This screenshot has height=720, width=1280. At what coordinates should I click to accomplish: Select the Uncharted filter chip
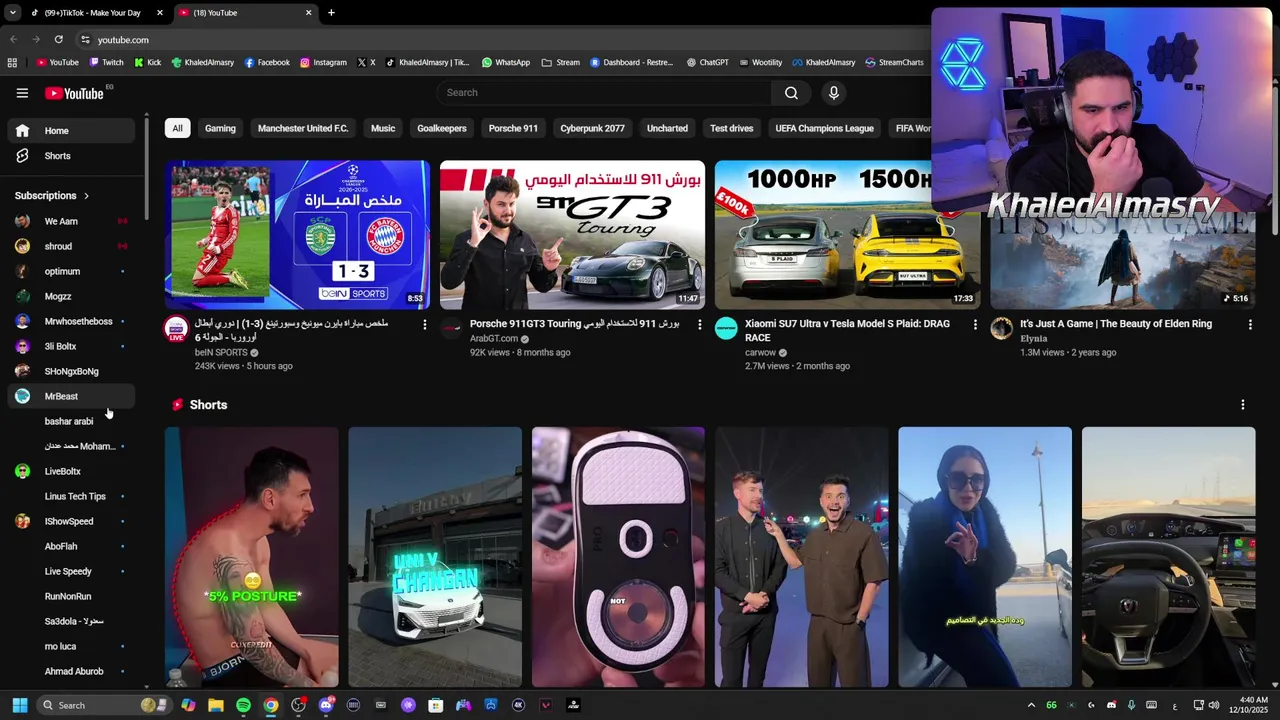coord(667,128)
